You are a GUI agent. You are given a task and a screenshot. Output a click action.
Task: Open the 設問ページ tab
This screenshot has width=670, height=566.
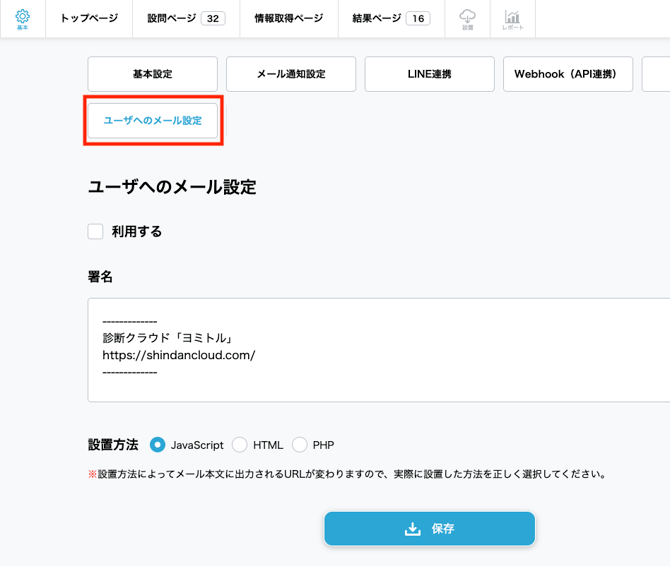pos(186,18)
